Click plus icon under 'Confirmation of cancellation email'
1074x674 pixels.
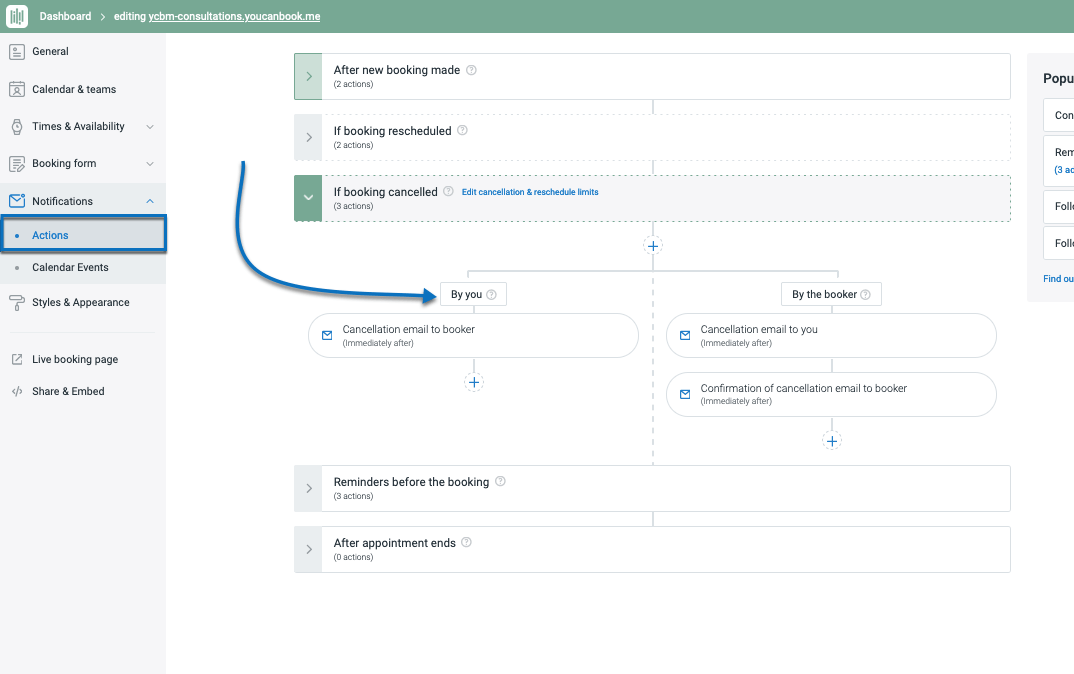click(832, 440)
